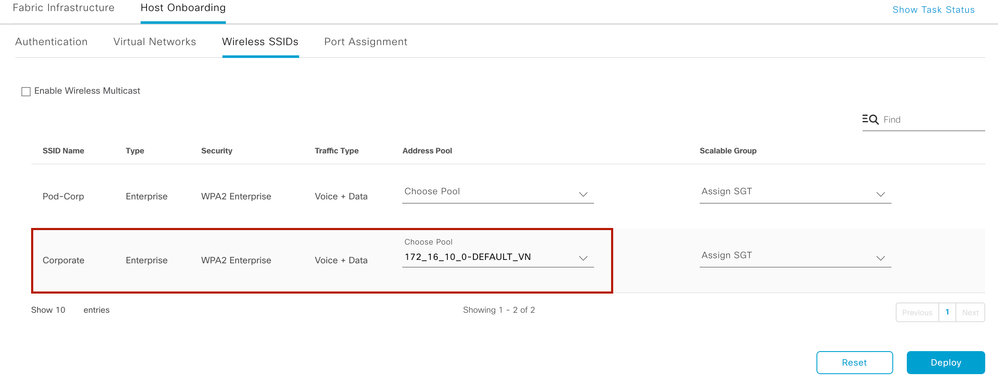Go to Previous page
Image resolution: width=998 pixels, height=392 pixels.
tap(917, 312)
